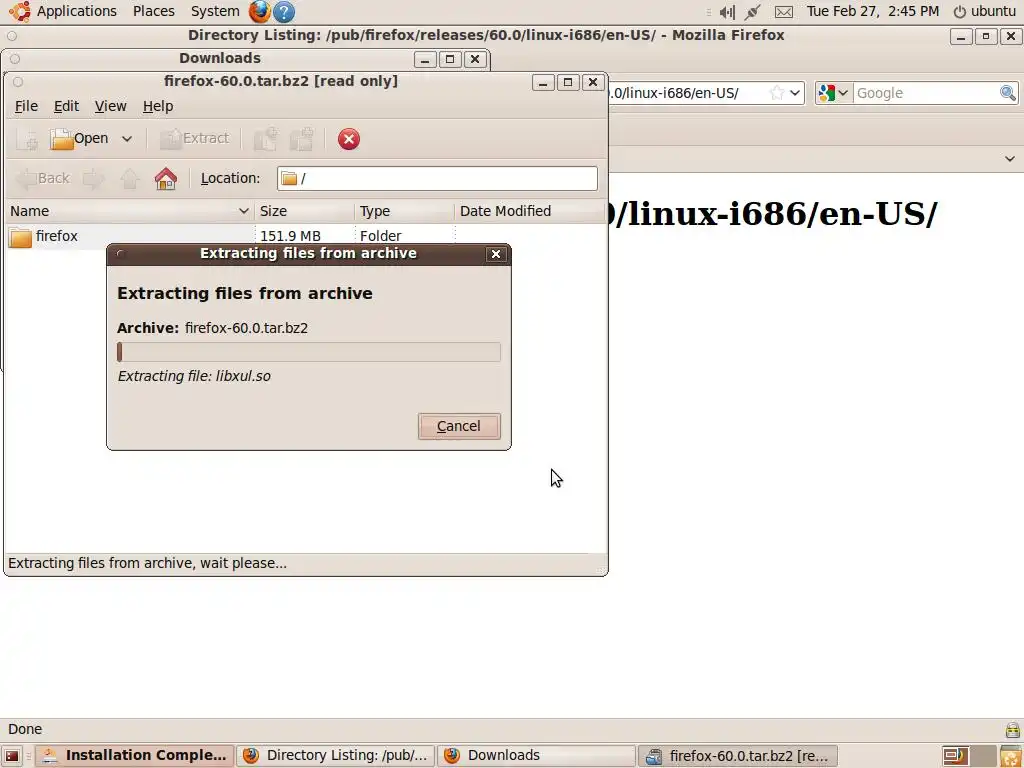Minimize the Mozilla Firefox window
The width and height of the screenshot is (1024, 768).
pyautogui.click(x=961, y=37)
